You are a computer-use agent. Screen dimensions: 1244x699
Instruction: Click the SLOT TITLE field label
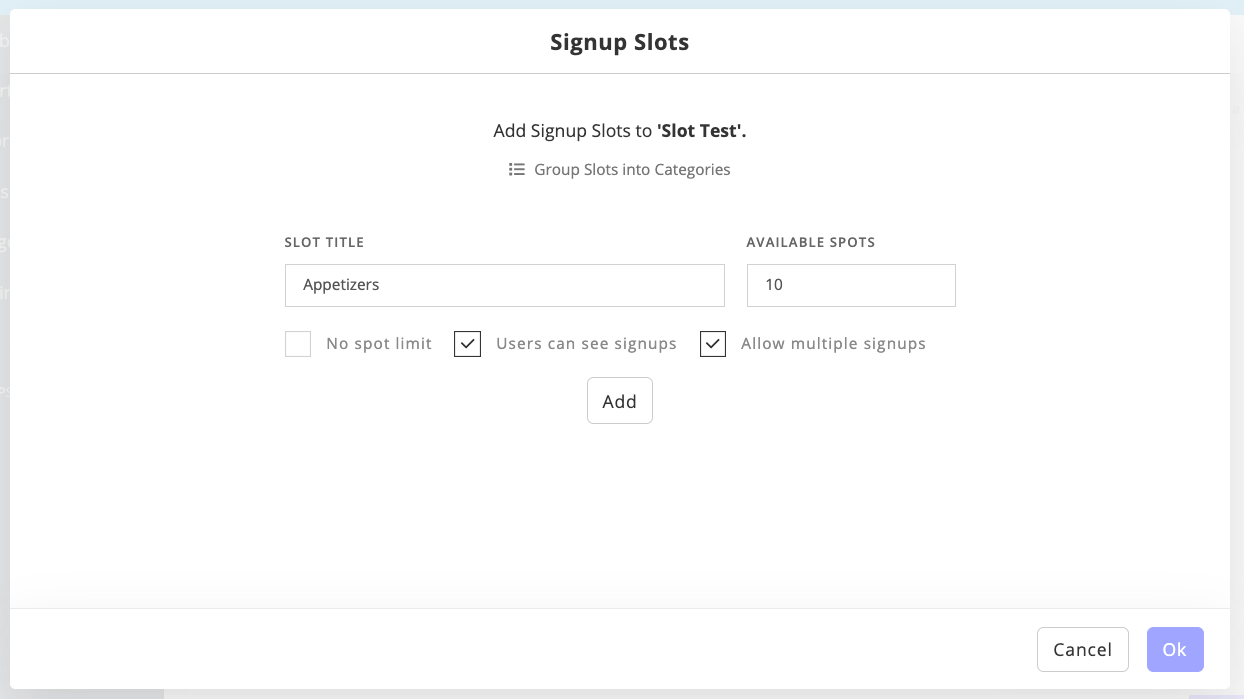coord(324,242)
